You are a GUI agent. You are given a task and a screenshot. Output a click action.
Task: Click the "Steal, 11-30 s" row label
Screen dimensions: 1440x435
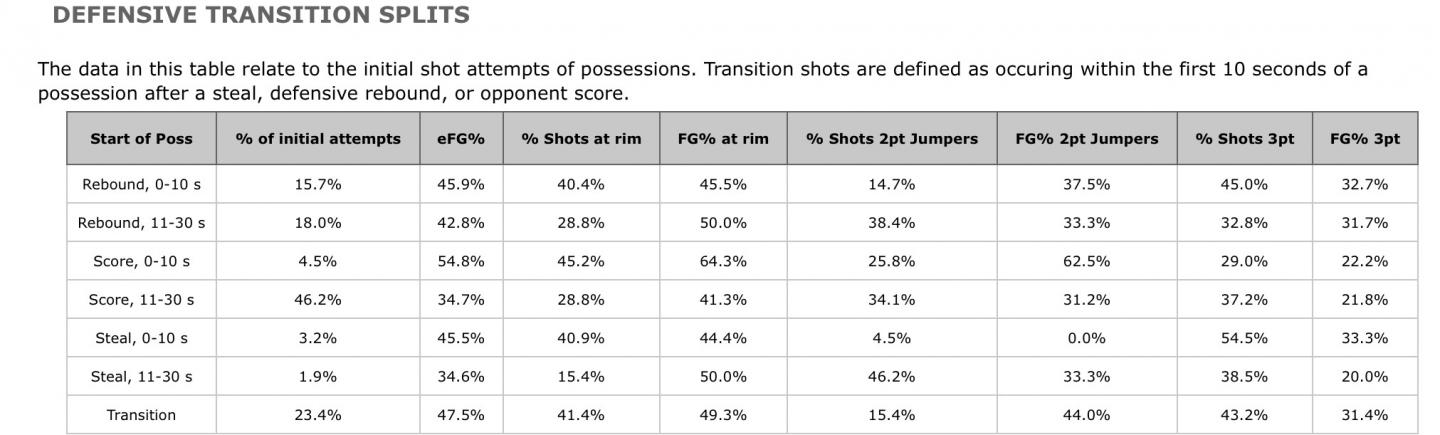click(x=141, y=377)
